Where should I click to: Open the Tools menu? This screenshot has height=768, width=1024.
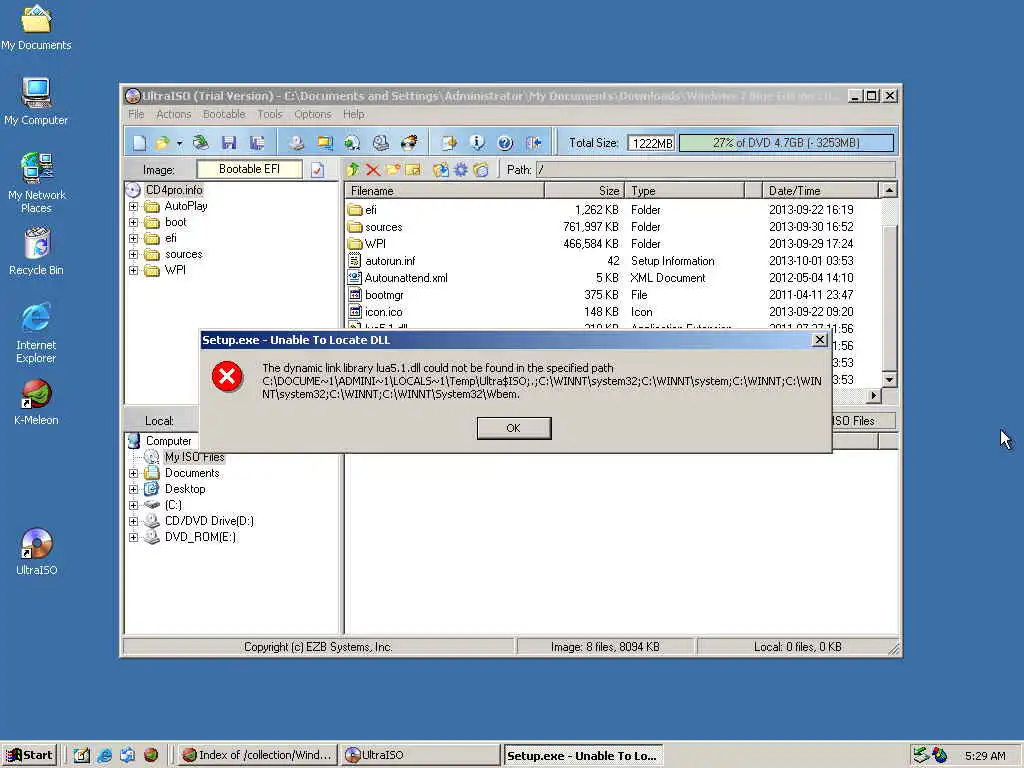click(x=270, y=114)
